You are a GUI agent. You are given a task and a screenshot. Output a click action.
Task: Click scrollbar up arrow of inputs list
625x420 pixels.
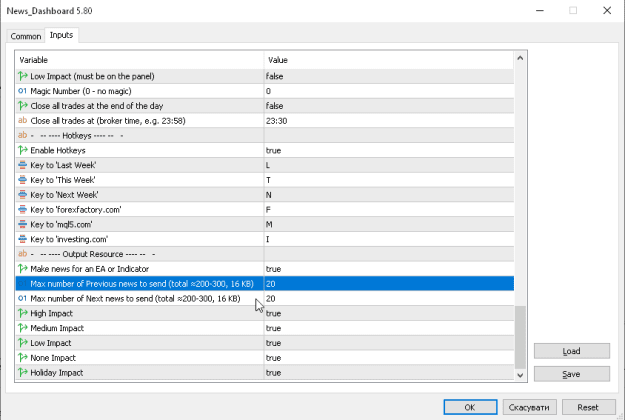[x=520, y=58]
